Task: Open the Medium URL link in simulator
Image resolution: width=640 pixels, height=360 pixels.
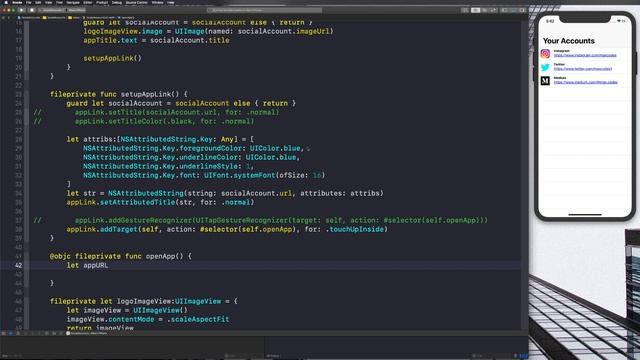Action: click(x=586, y=82)
